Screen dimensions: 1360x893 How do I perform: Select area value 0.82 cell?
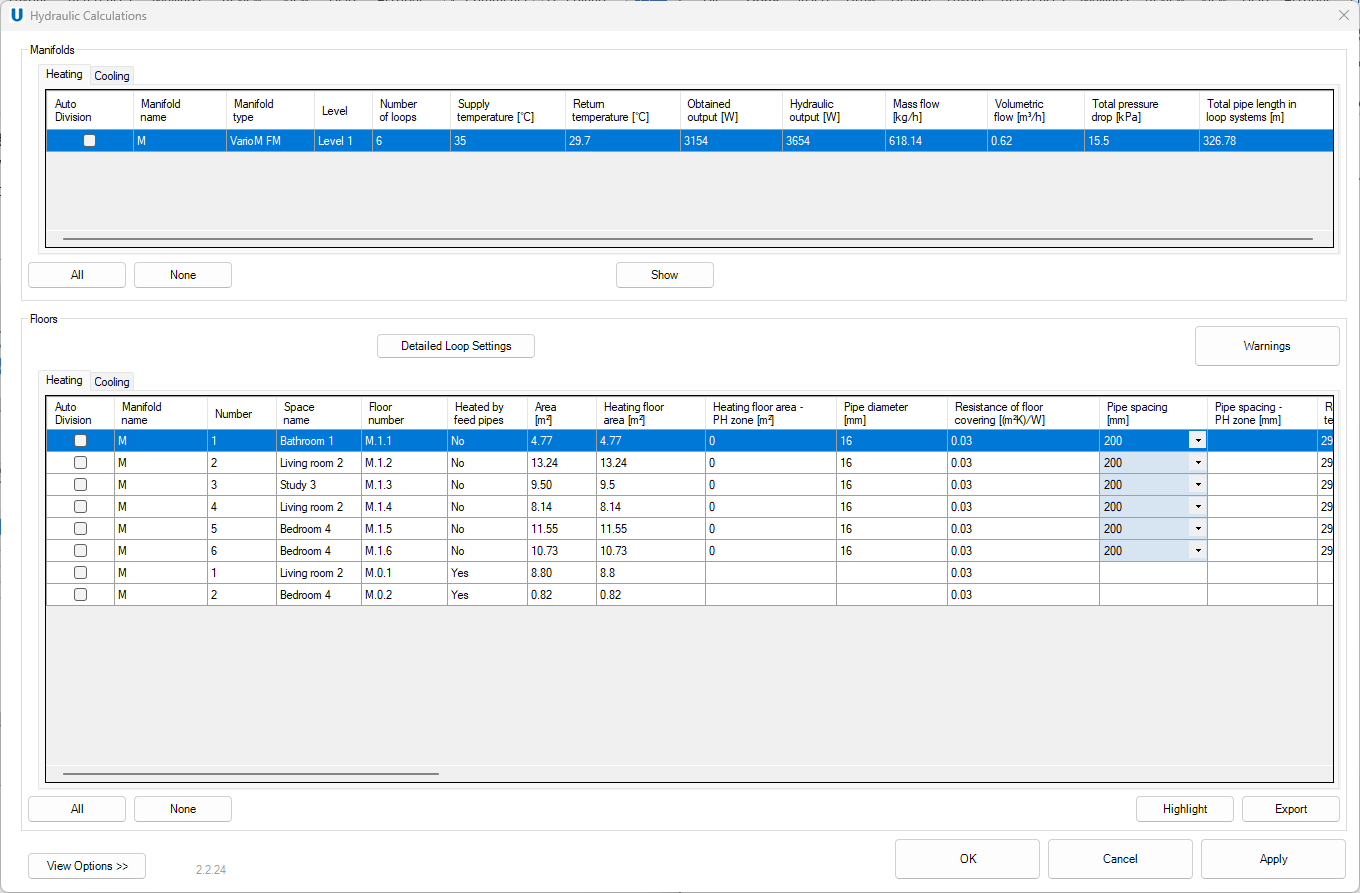pos(562,595)
